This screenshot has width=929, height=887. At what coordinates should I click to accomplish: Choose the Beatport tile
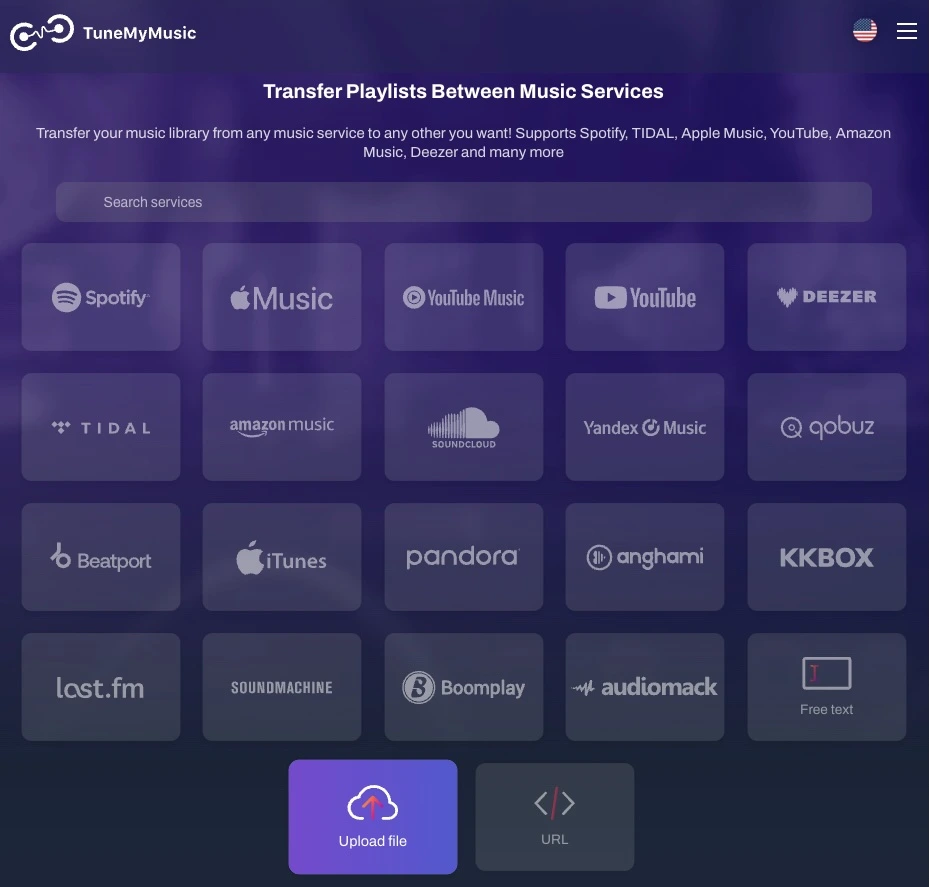coord(101,557)
